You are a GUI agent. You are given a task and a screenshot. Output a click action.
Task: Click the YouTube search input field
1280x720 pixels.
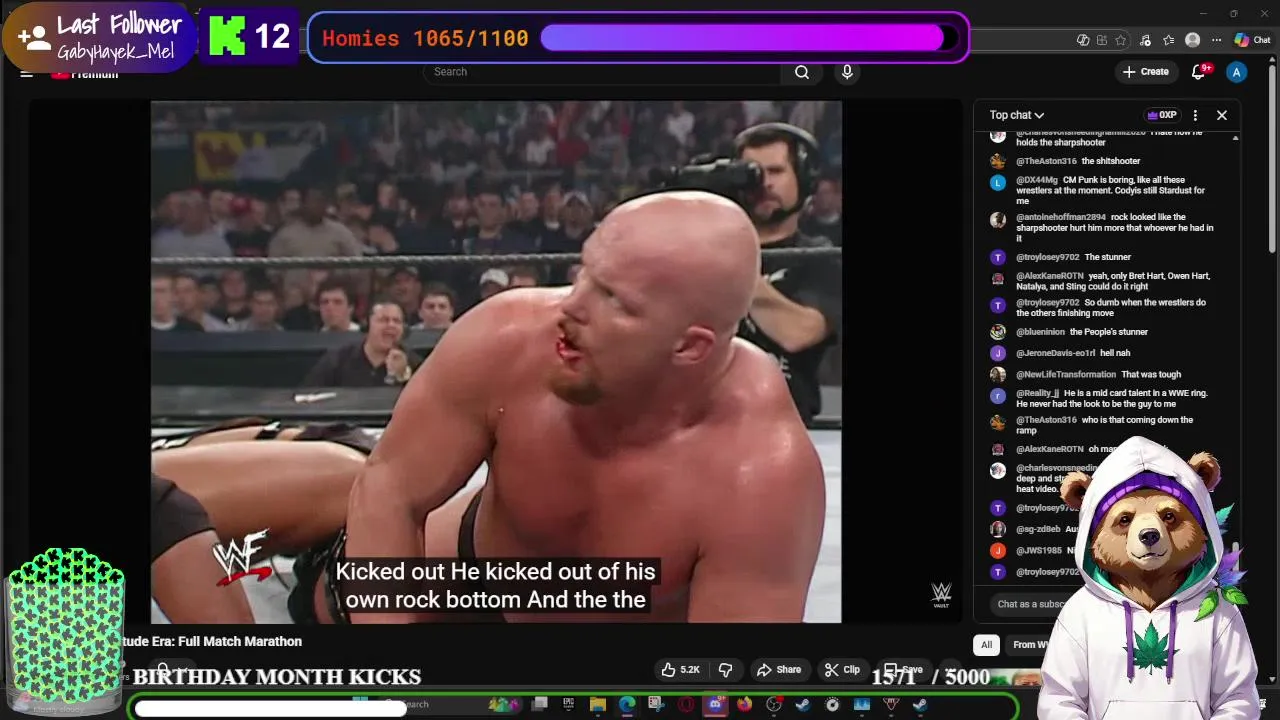click(600, 72)
